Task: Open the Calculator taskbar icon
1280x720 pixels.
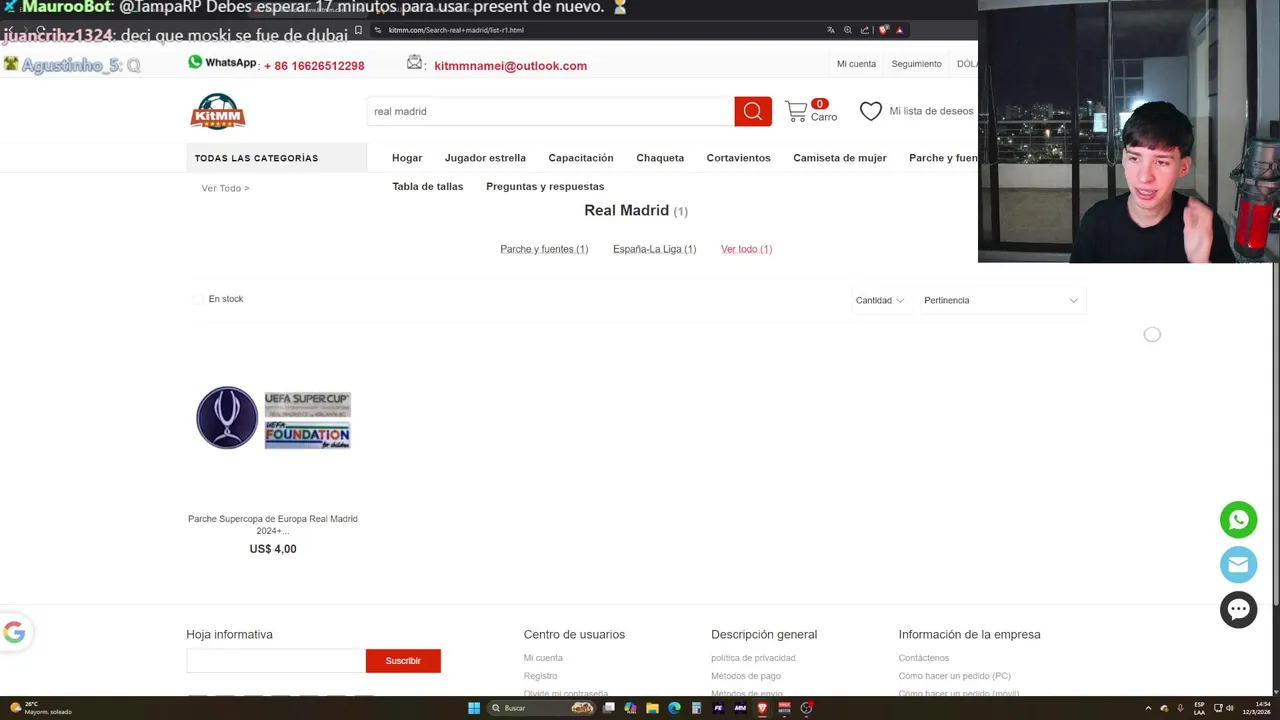Action: pos(696,708)
